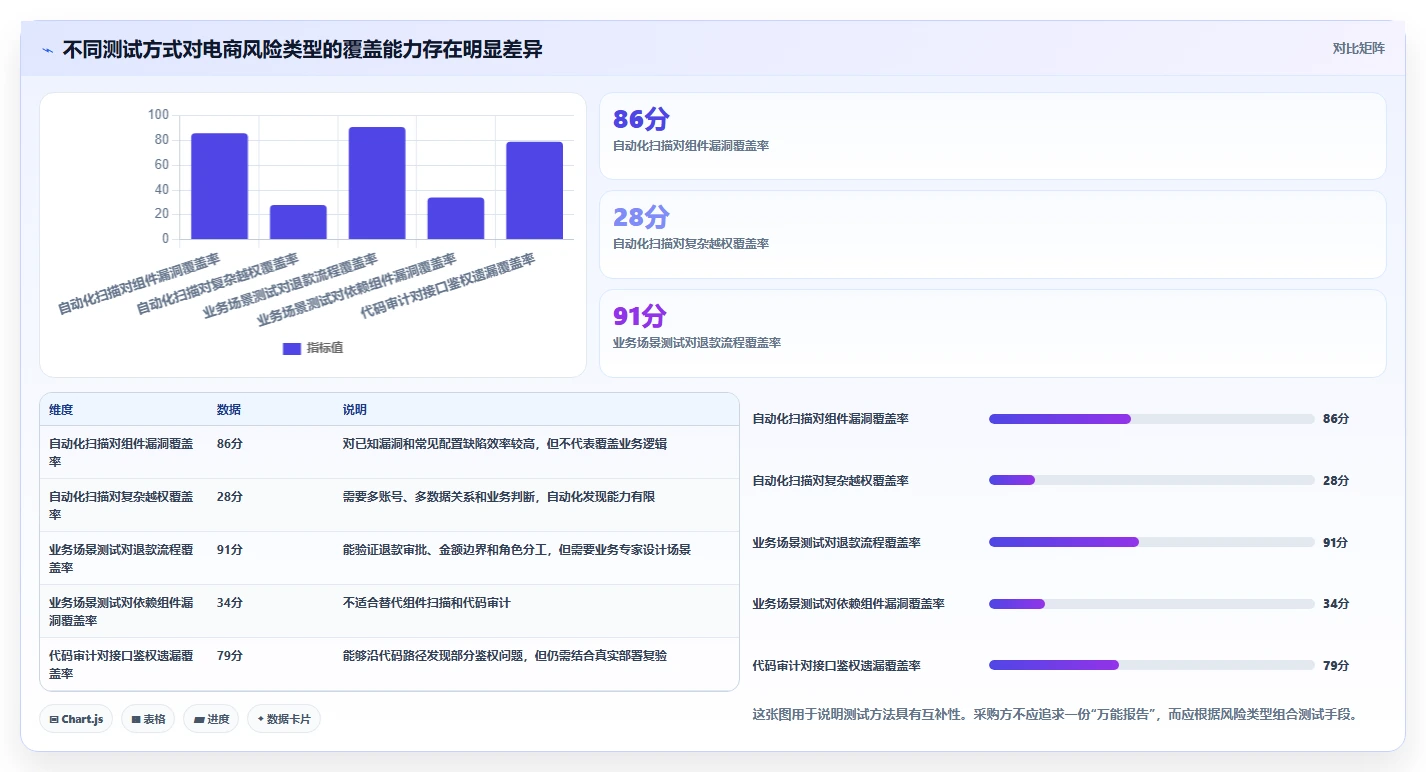Click the 对比矩阵 label in header

1359,49
